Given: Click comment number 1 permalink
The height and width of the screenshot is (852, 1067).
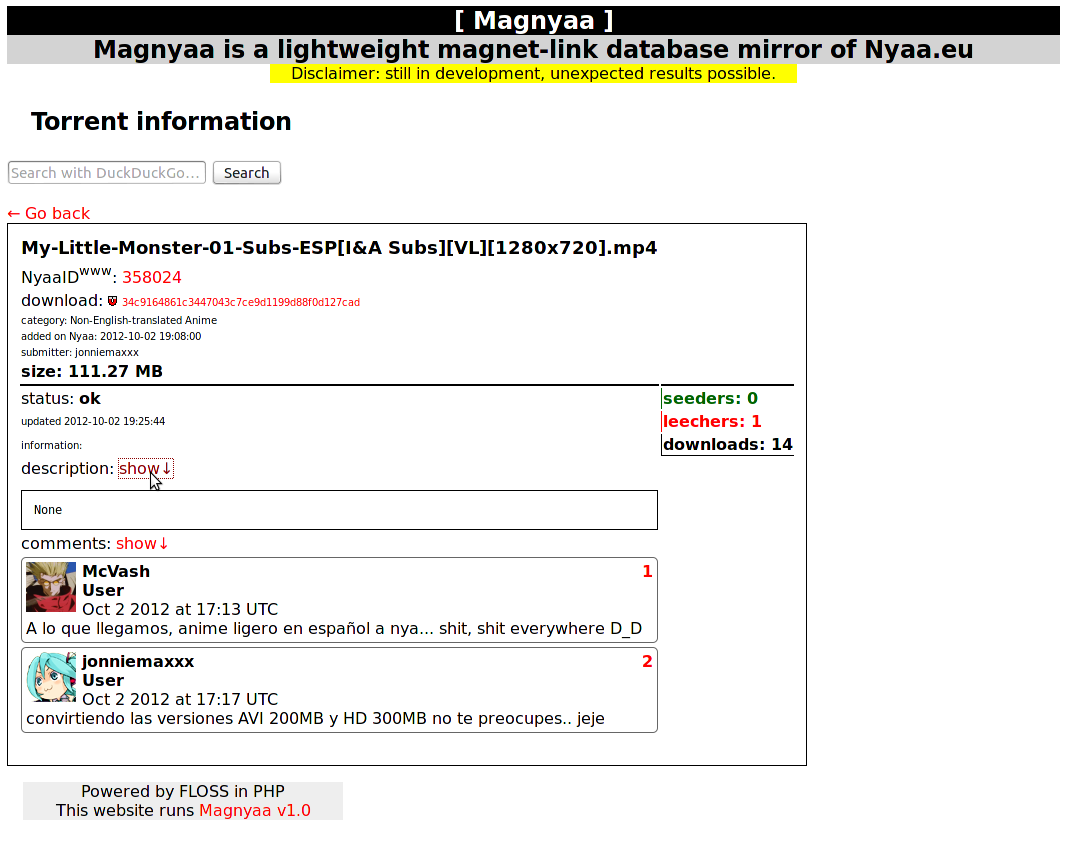Looking at the screenshot, I should pyautogui.click(x=647, y=572).
